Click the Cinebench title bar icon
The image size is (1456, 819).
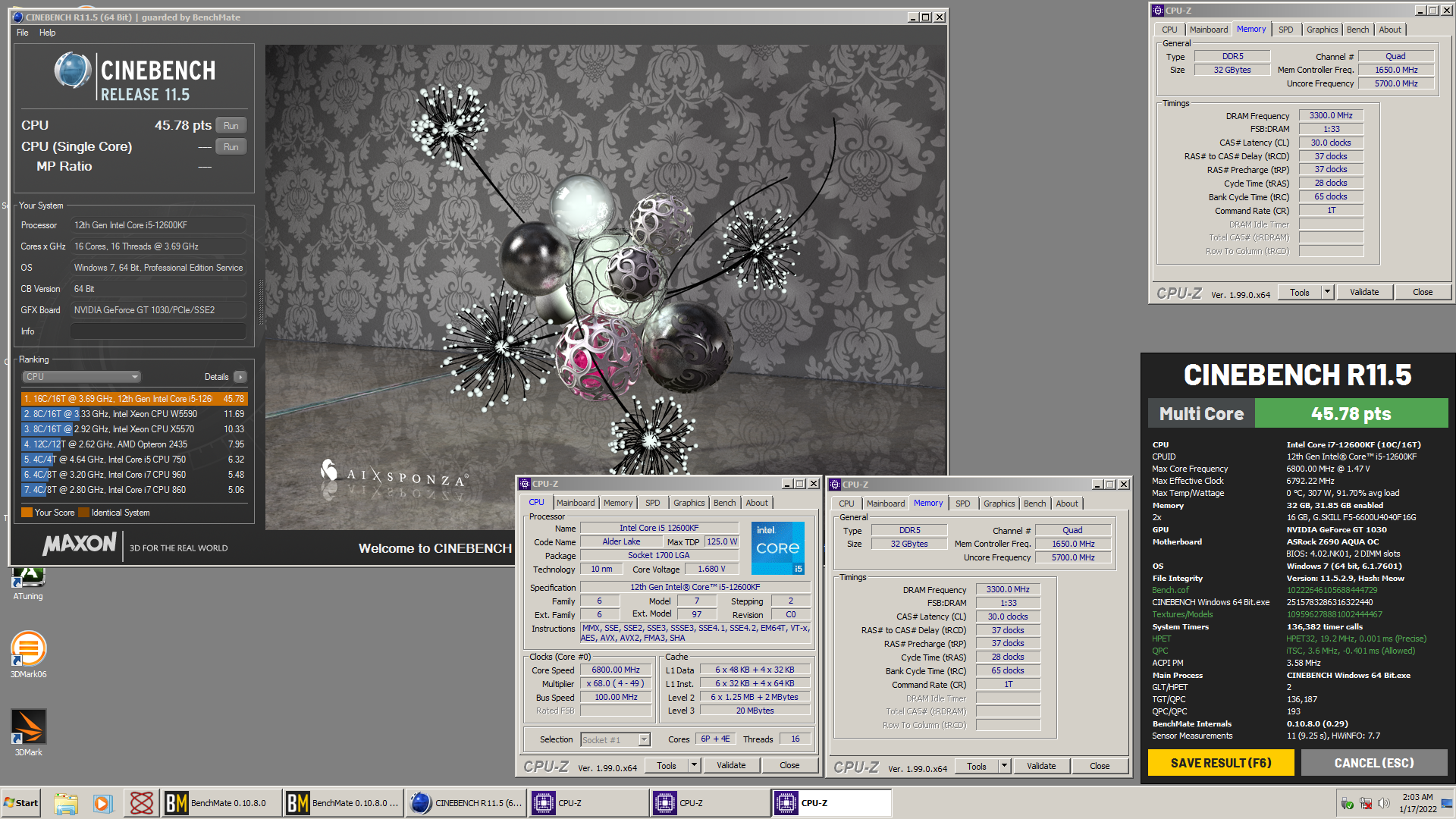point(17,17)
